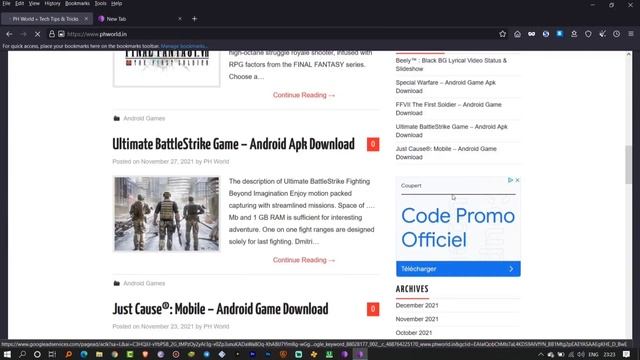This screenshot has height=360, width=640.
Task: Click November 23, 2021 post date
Action: (x=167, y=327)
